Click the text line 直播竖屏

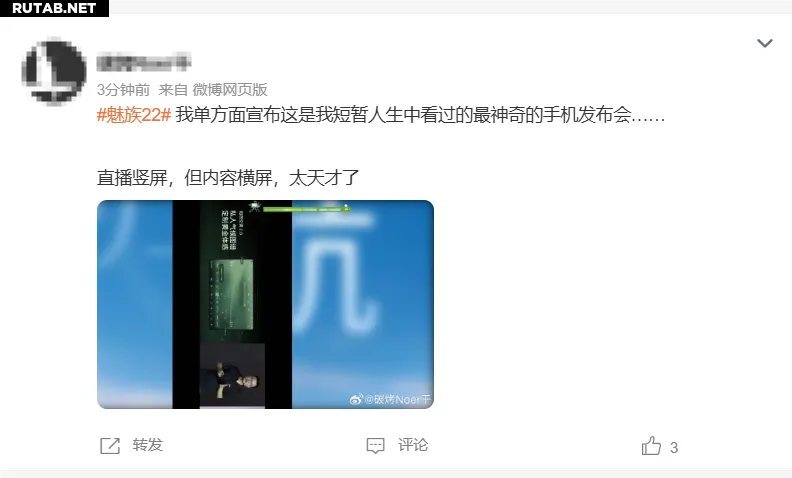[x=228, y=178]
